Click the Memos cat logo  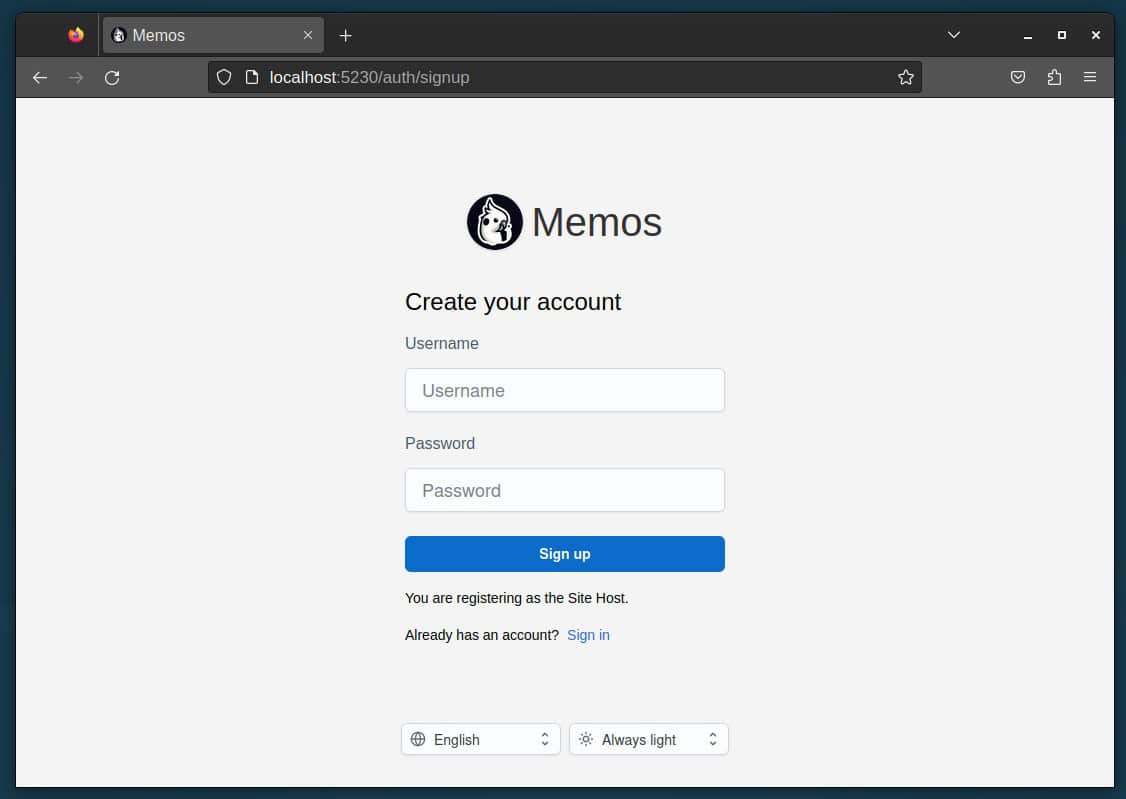pyautogui.click(x=494, y=221)
